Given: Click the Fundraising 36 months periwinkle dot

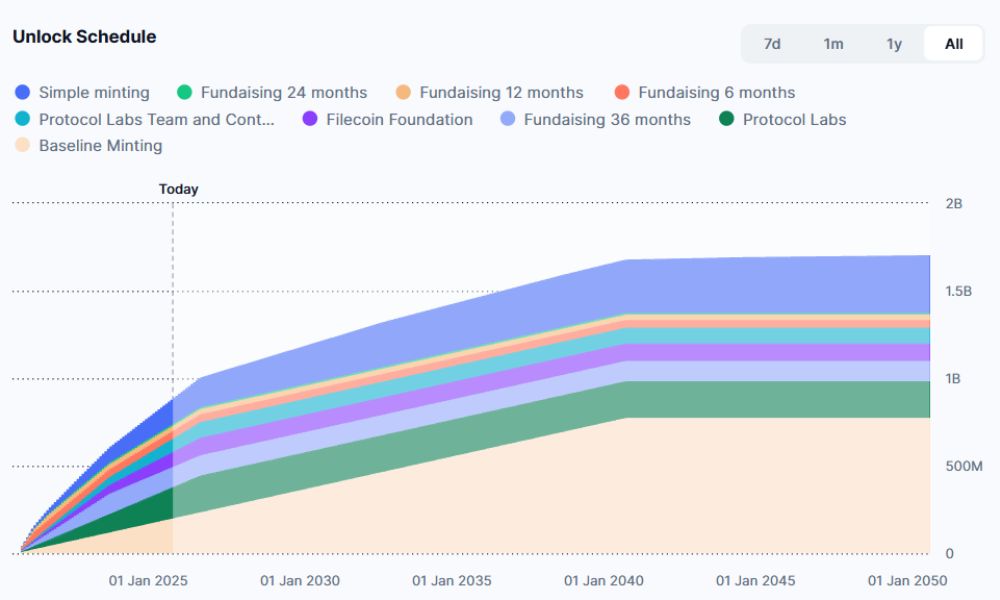Looking at the screenshot, I should (x=507, y=120).
